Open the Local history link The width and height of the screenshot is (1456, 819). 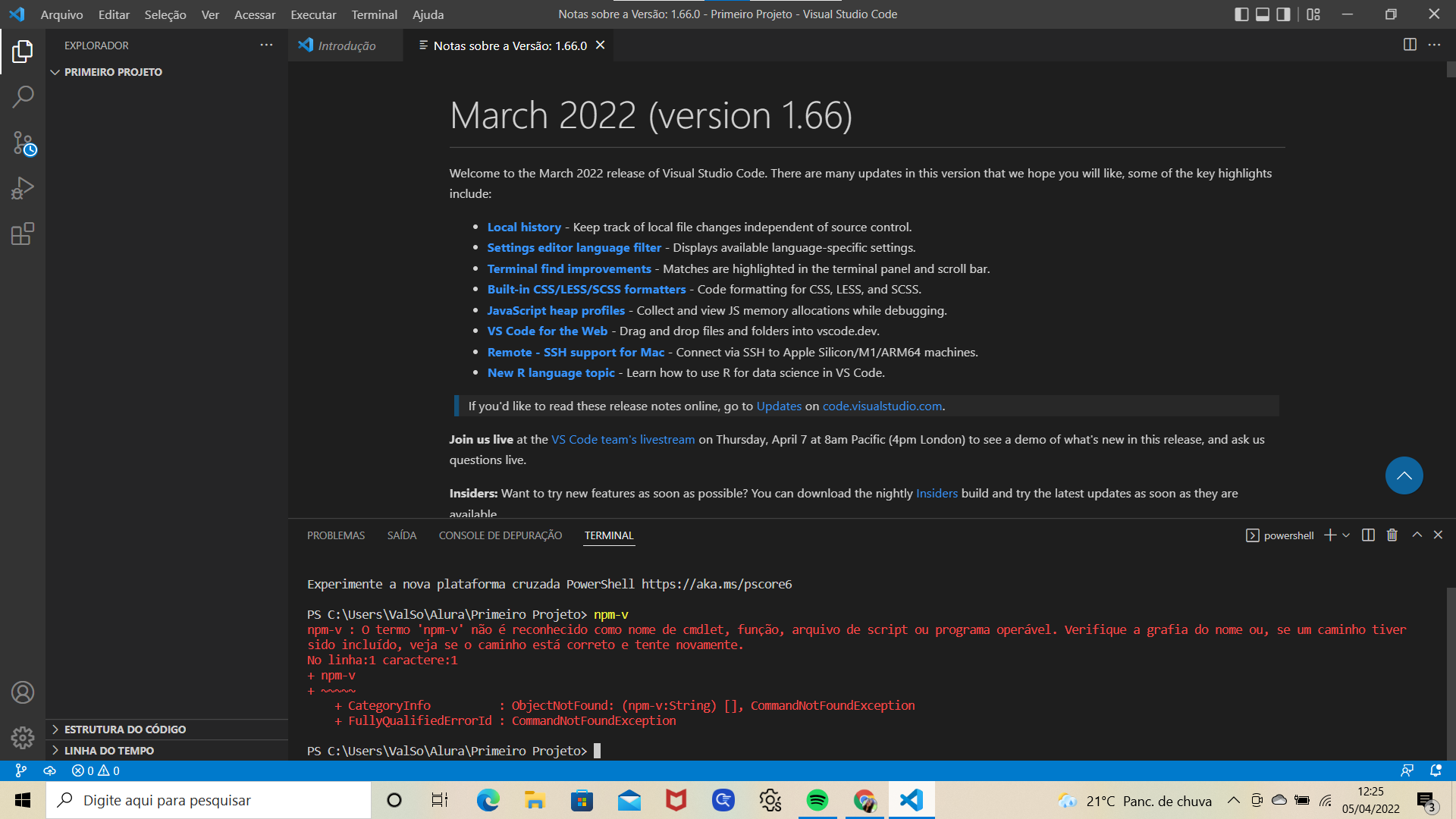tap(524, 227)
